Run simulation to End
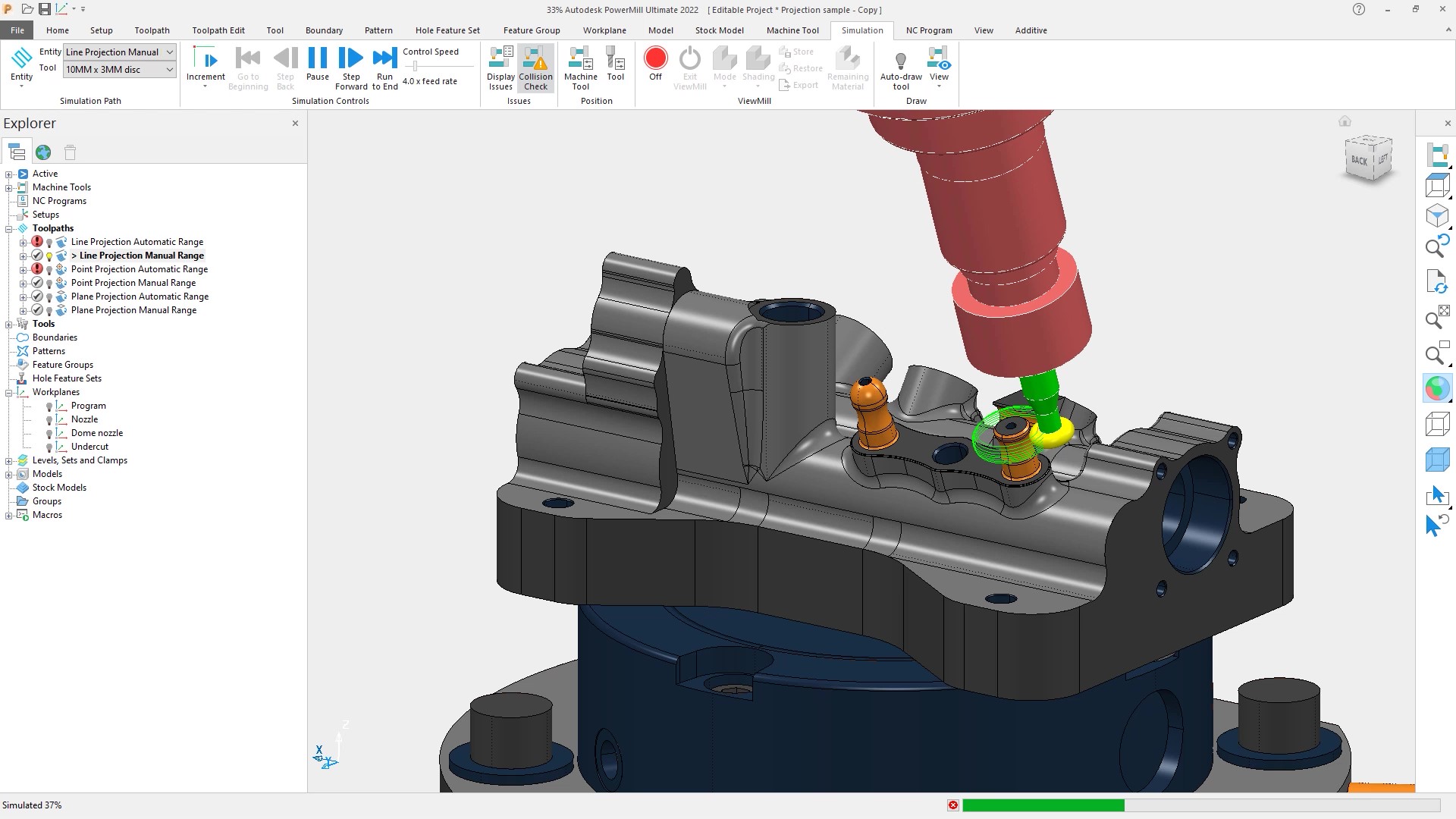The width and height of the screenshot is (1456, 819). click(x=384, y=68)
